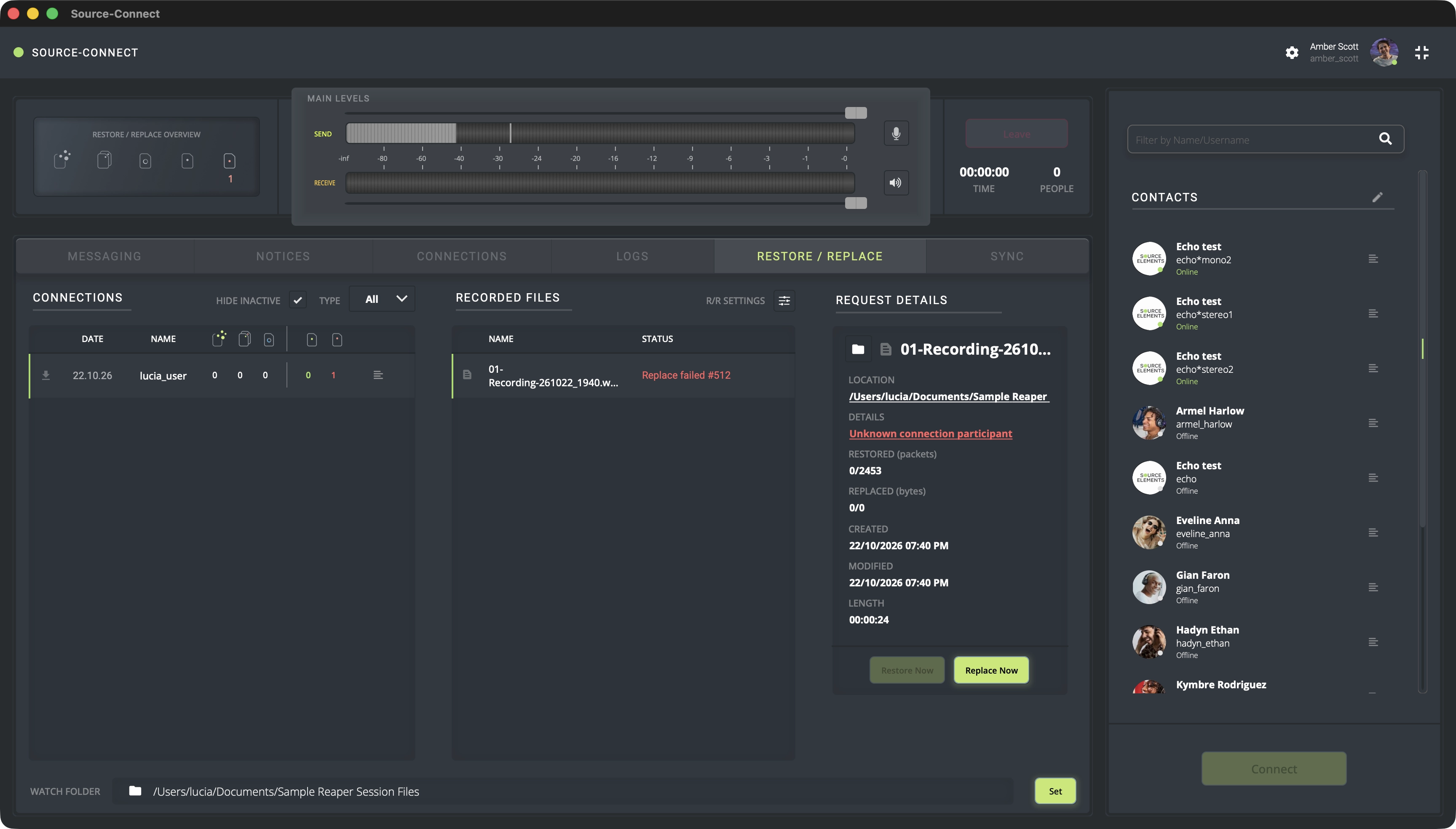Switch to the MESSAGING tab
Viewport: 1456px width, 829px height.
105,256
